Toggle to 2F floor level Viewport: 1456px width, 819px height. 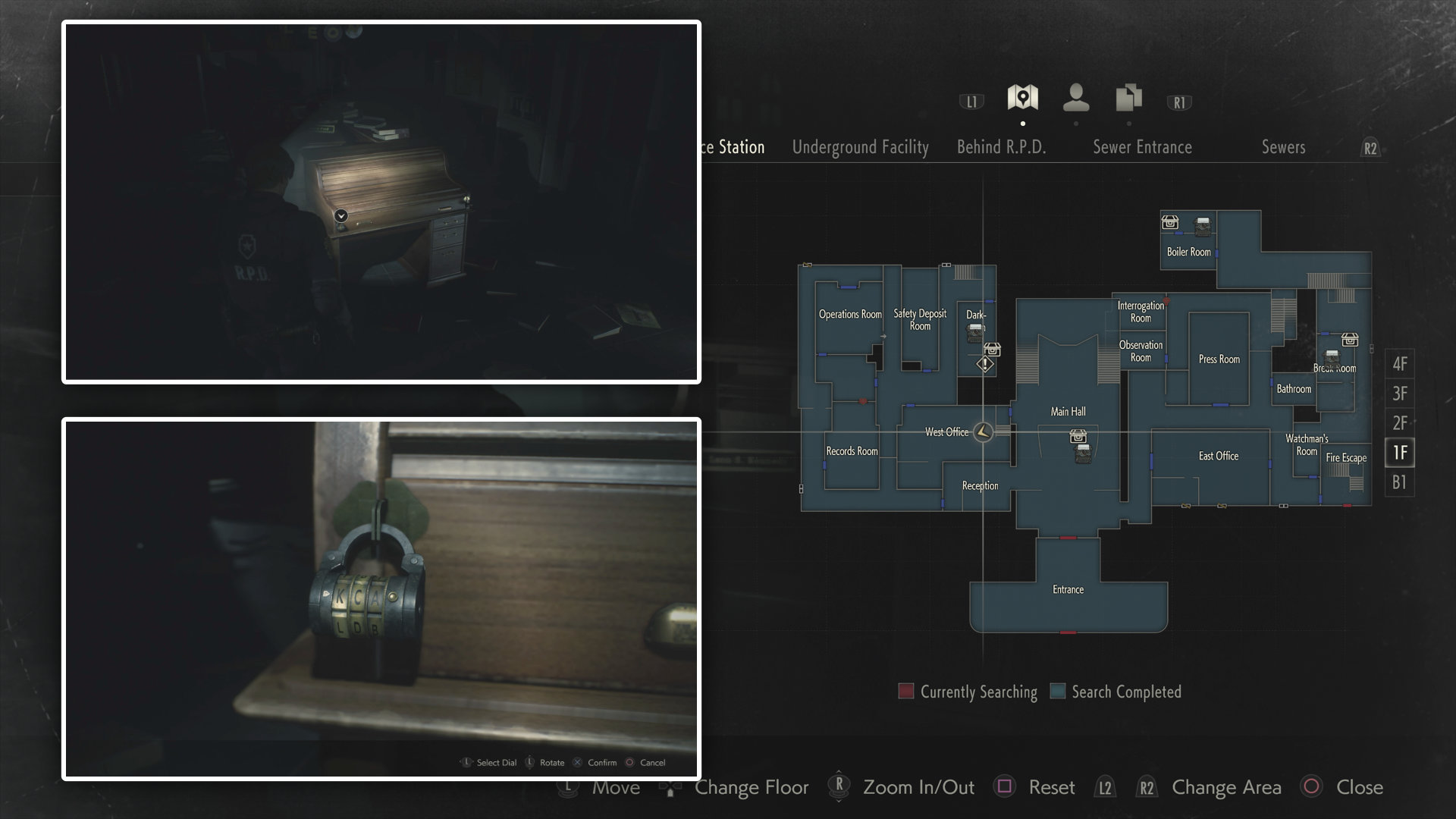click(x=1399, y=422)
